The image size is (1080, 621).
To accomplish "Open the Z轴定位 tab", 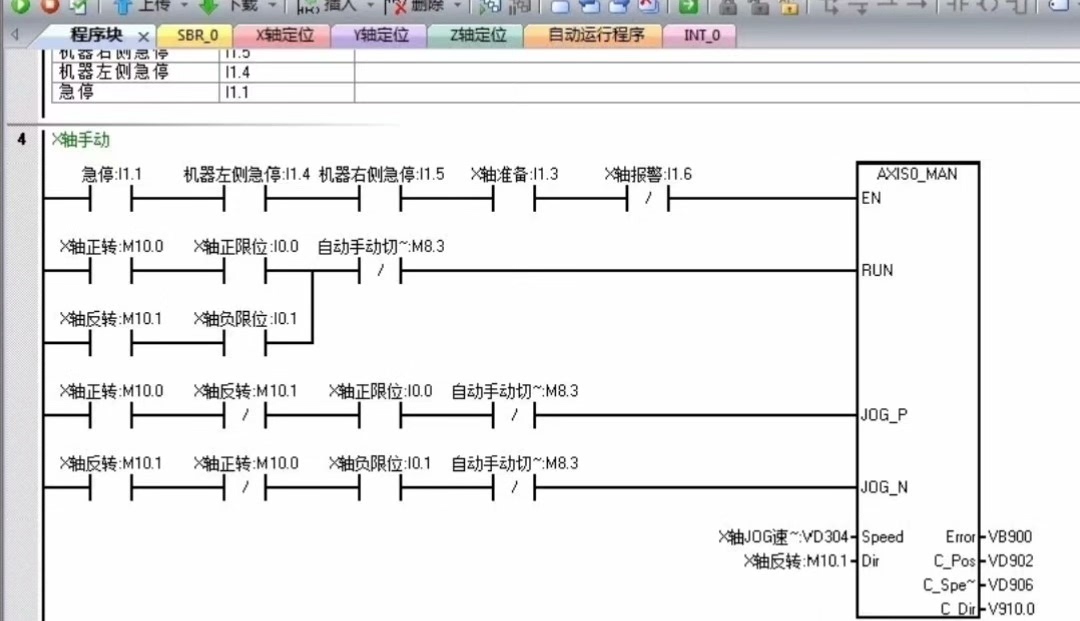I will (x=477, y=35).
